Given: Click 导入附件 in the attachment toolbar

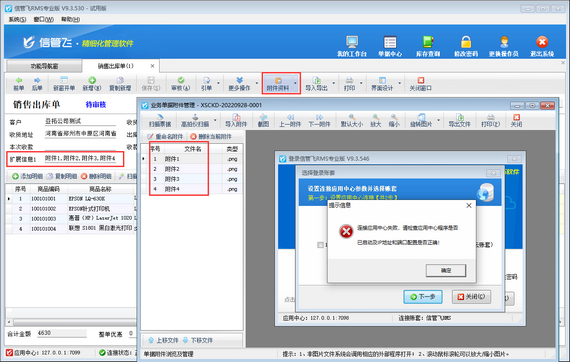Looking at the screenshot, I should tap(236, 120).
